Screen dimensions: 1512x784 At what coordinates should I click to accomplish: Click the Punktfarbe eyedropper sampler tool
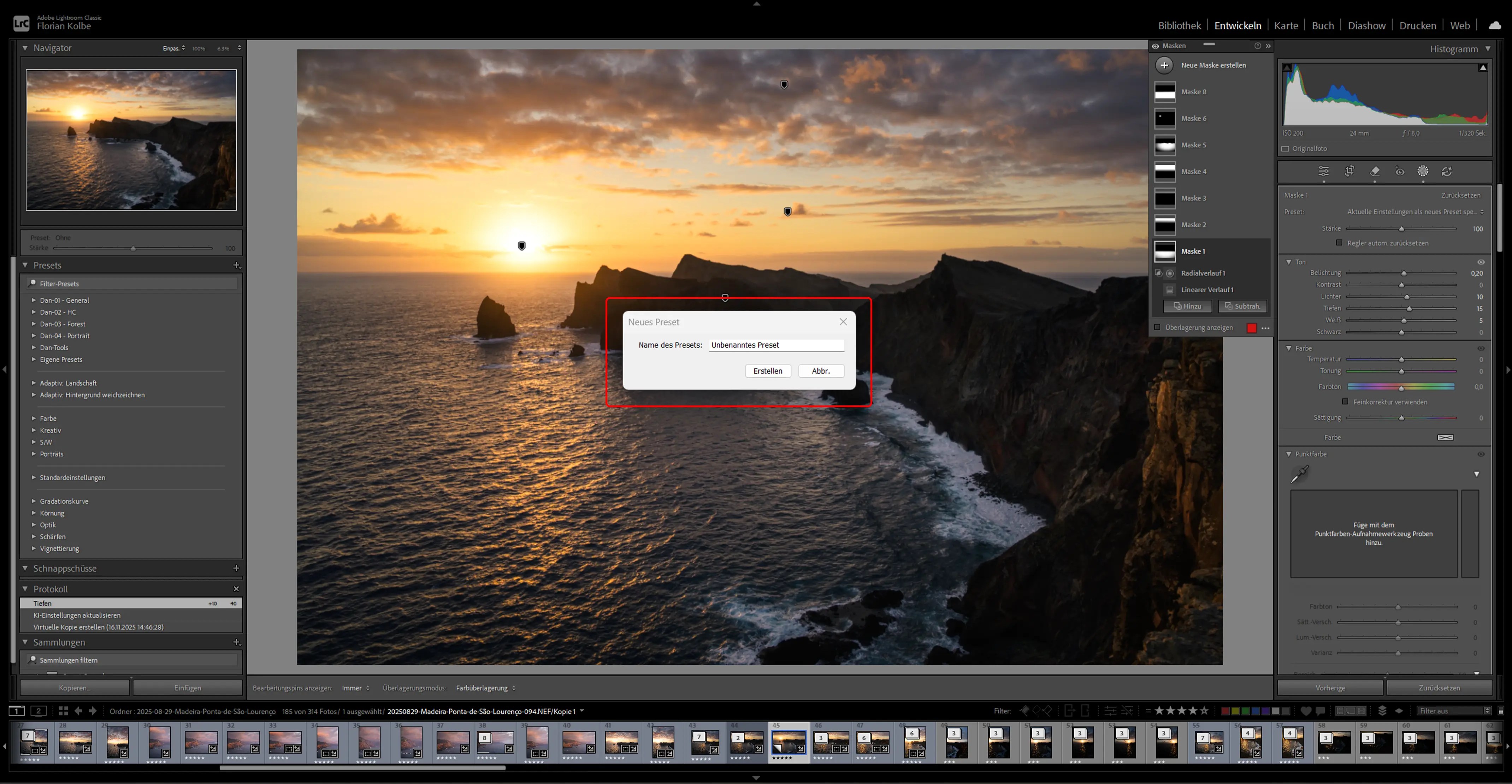coord(1300,474)
